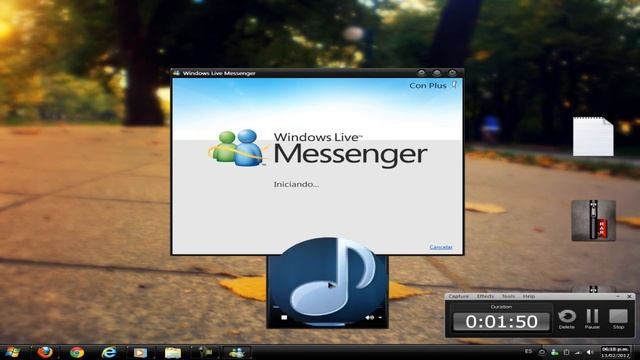640x360 pixels.
Task: Click the eye-shaped tray icon
Action: point(542,352)
